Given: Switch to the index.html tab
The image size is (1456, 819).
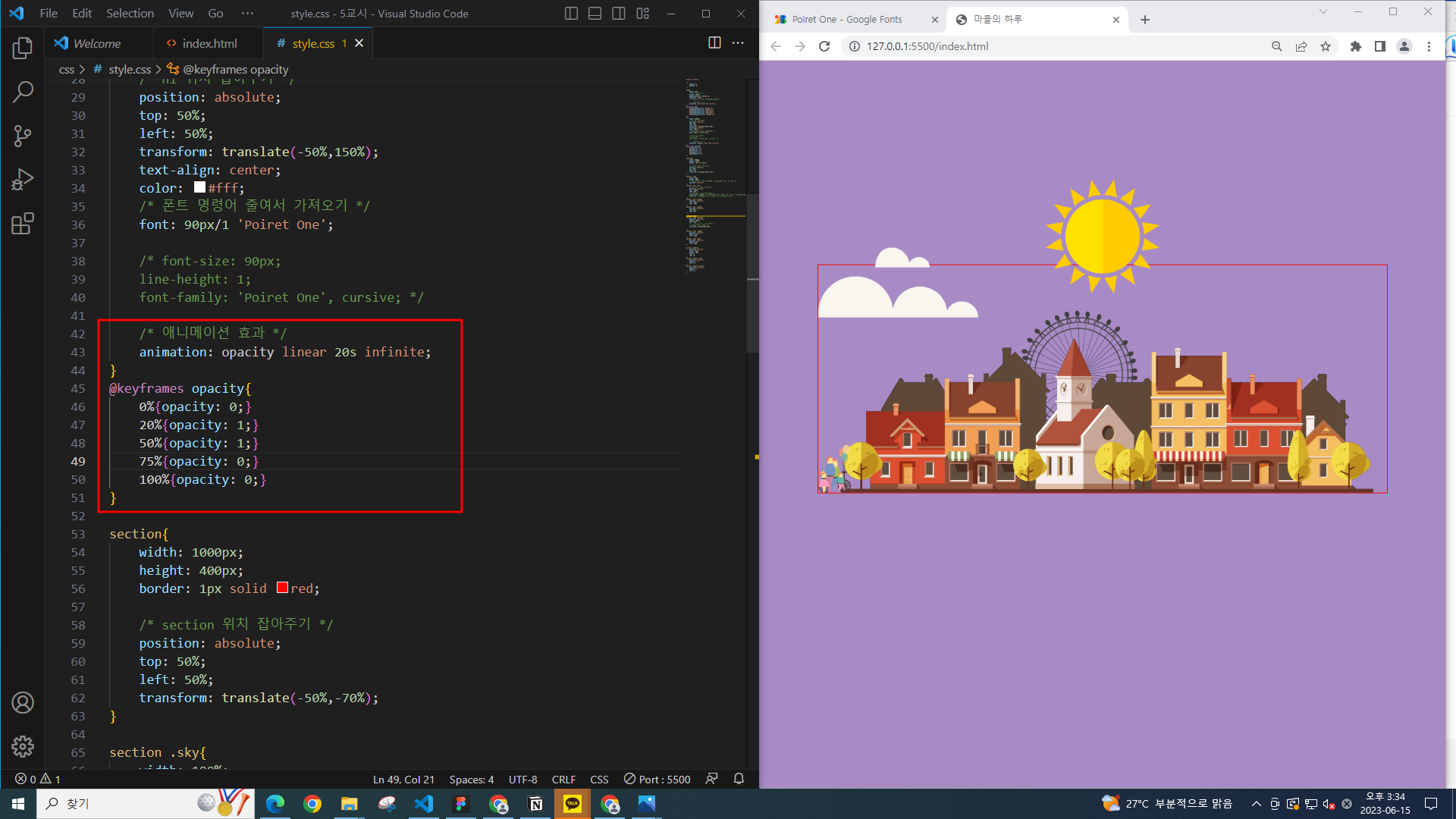Looking at the screenshot, I should [x=209, y=43].
